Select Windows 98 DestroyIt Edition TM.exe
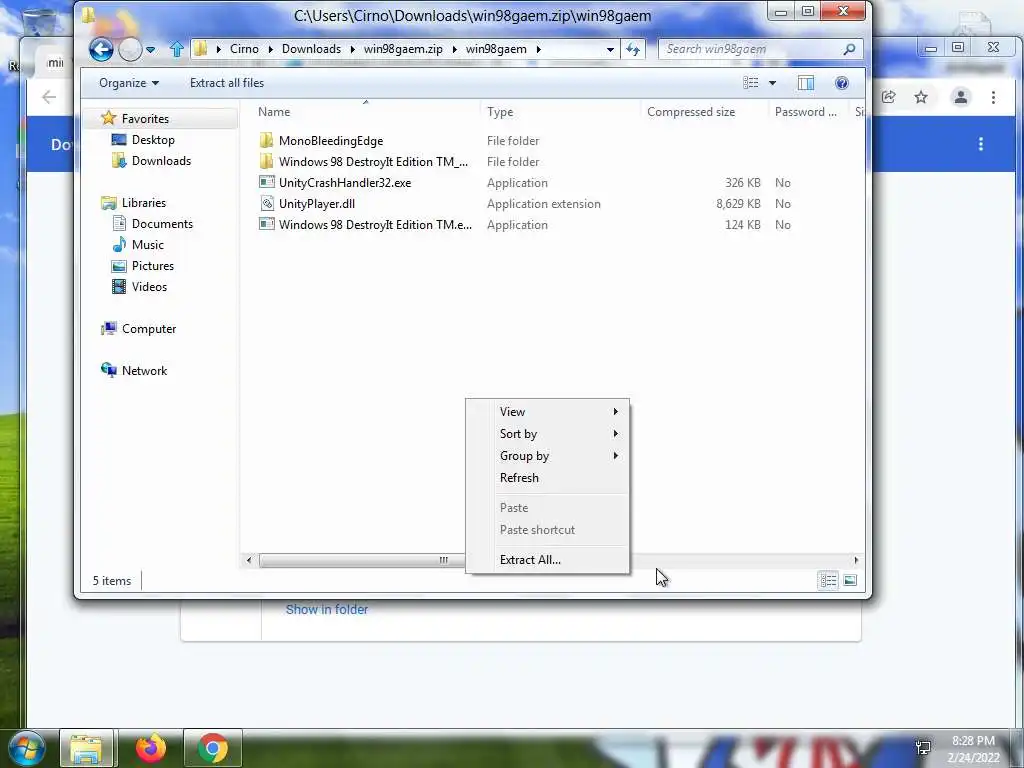The width and height of the screenshot is (1024, 768). [375, 225]
